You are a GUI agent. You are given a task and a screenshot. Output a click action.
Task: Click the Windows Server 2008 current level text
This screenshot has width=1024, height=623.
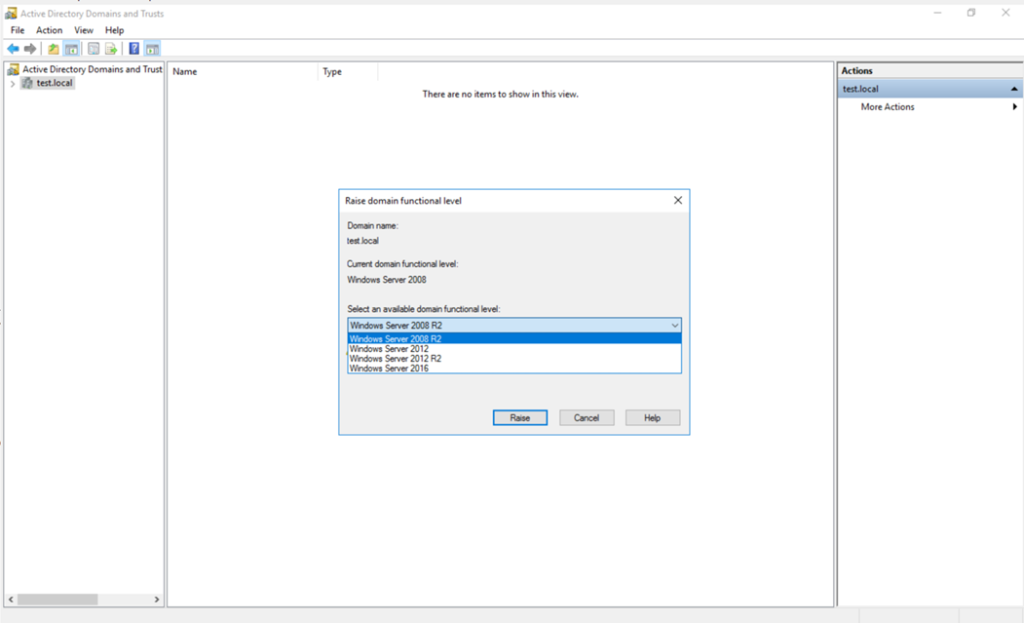pos(387,280)
